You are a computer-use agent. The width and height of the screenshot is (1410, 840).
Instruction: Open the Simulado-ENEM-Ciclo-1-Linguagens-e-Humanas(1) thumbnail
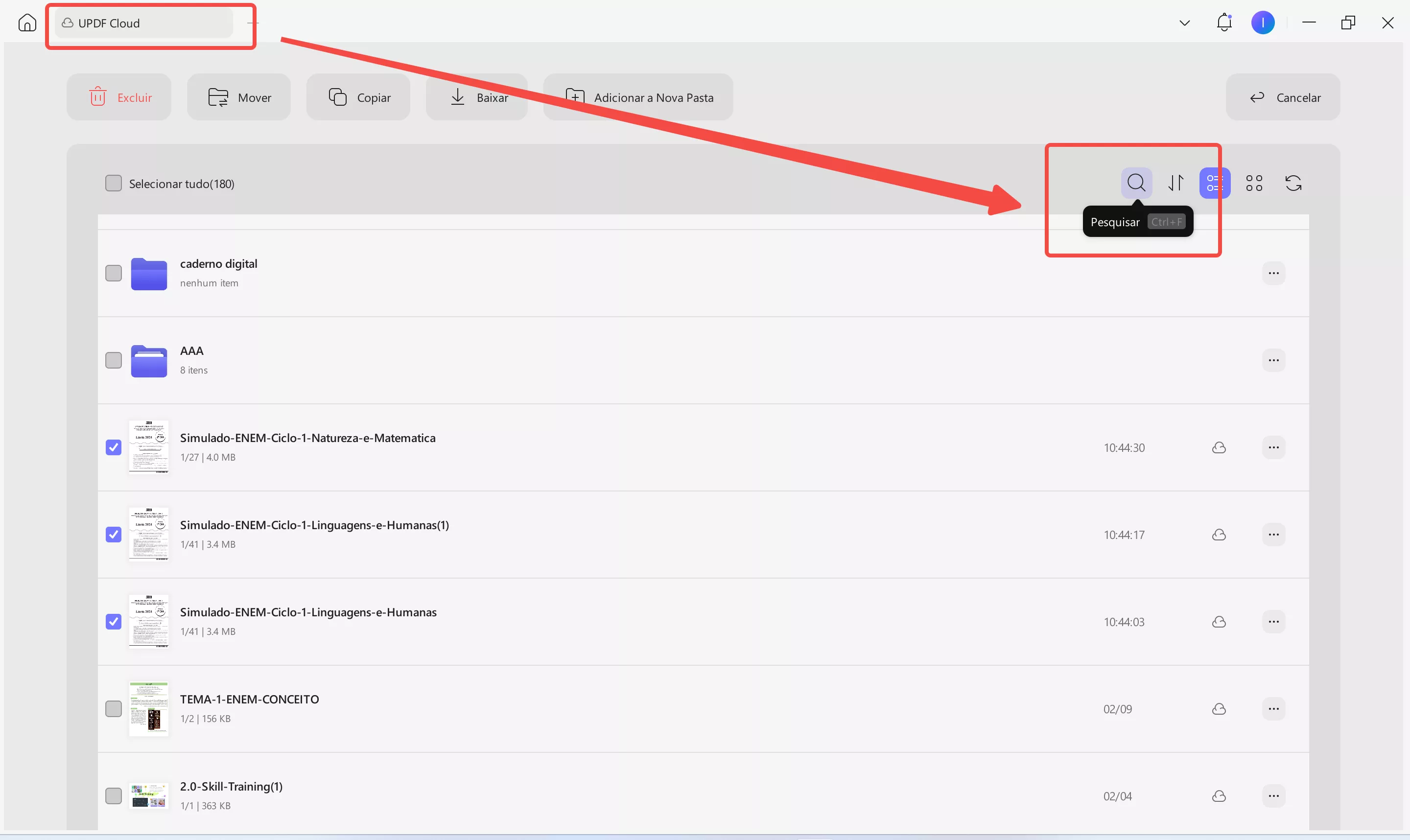tap(149, 534)
